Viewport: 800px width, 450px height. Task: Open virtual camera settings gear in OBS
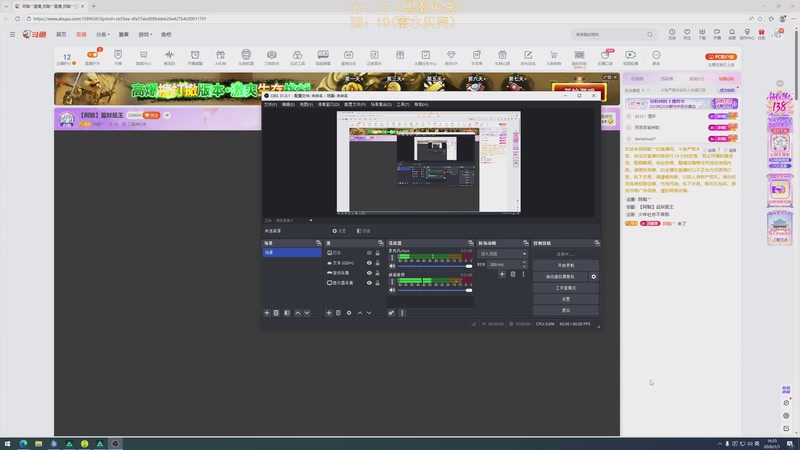point(593,277)
